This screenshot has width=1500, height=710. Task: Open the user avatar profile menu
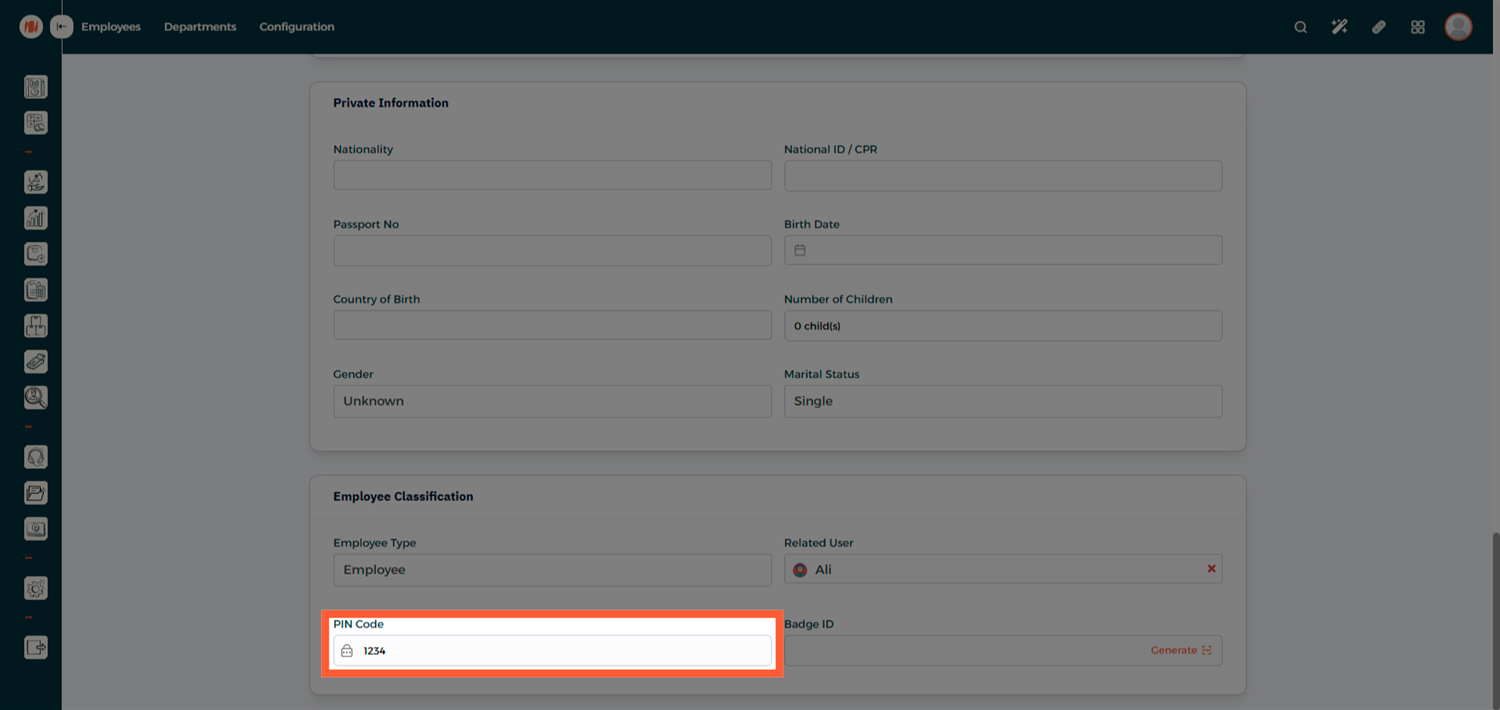coord(1458,27)
